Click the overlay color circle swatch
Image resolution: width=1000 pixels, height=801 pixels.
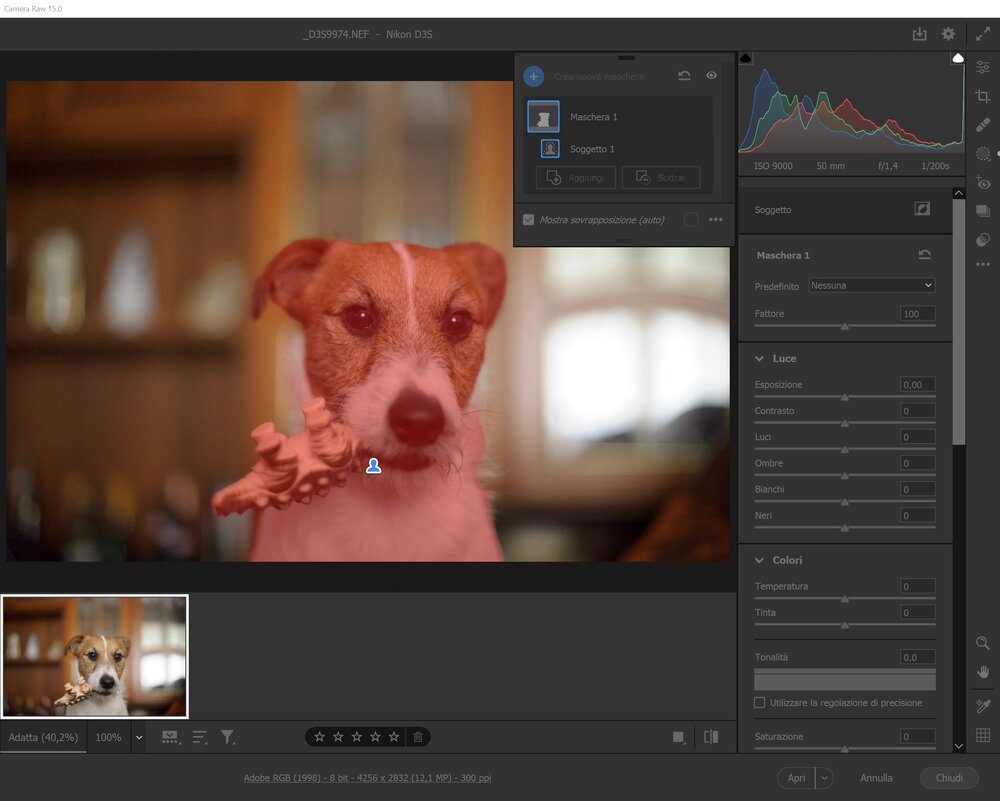[x=691, y=220]
